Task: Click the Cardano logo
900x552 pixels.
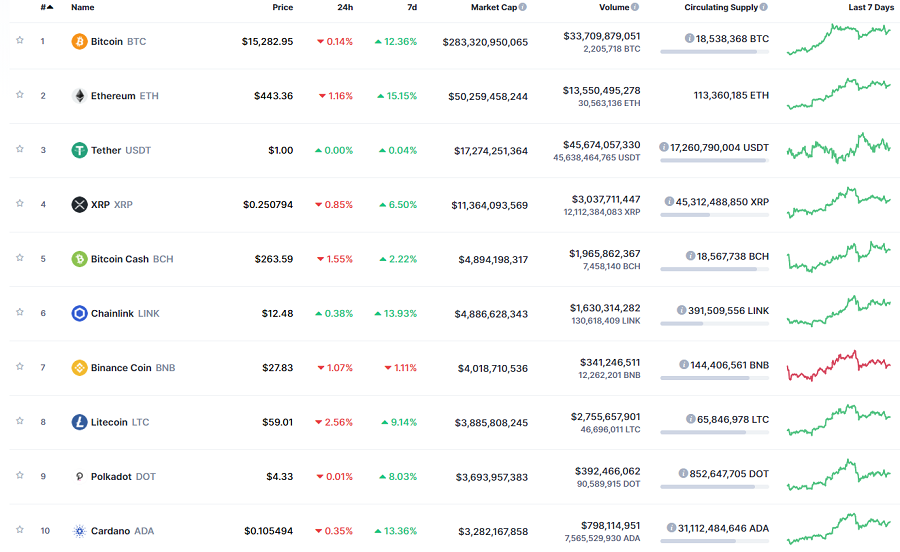Action: [79, 531]
